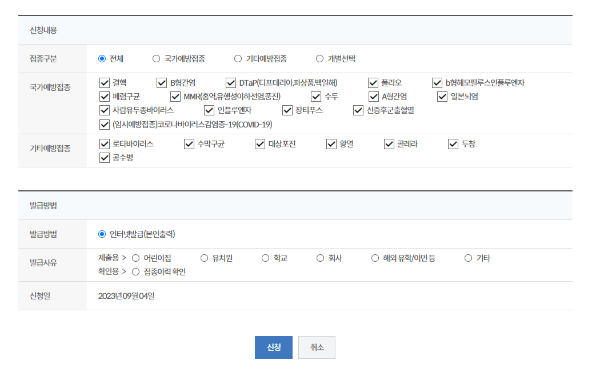The height and width of the screenshot is (374, 600).
Task: Select the 학교 radio option
Action: pos(266,258)
